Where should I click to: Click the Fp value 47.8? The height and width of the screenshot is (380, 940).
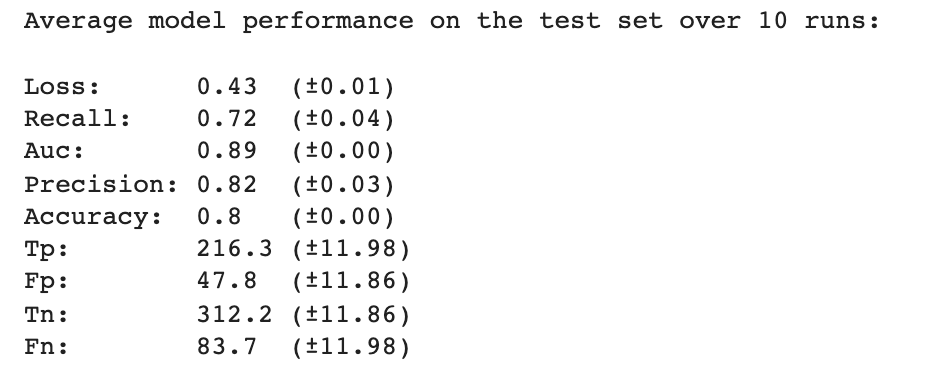[227, 282]
